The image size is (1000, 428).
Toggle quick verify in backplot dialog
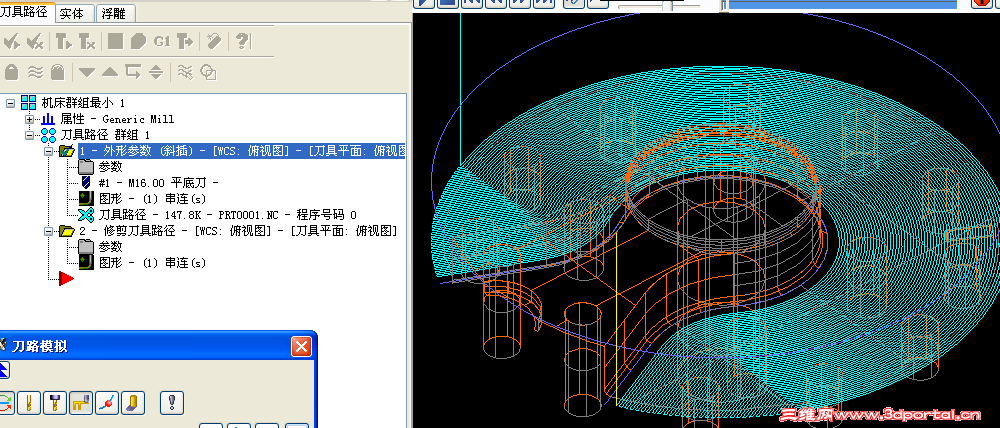coord(133,402)
